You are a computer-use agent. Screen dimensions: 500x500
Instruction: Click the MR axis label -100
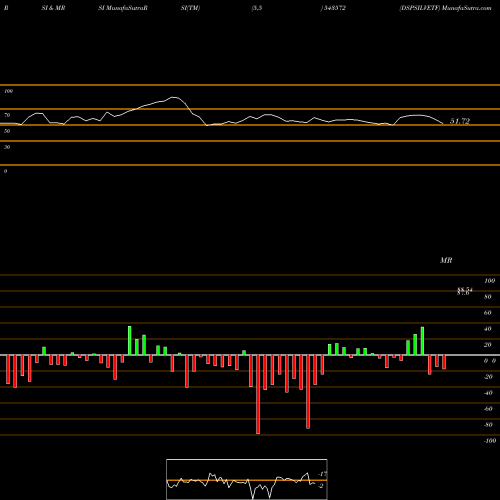489,441
